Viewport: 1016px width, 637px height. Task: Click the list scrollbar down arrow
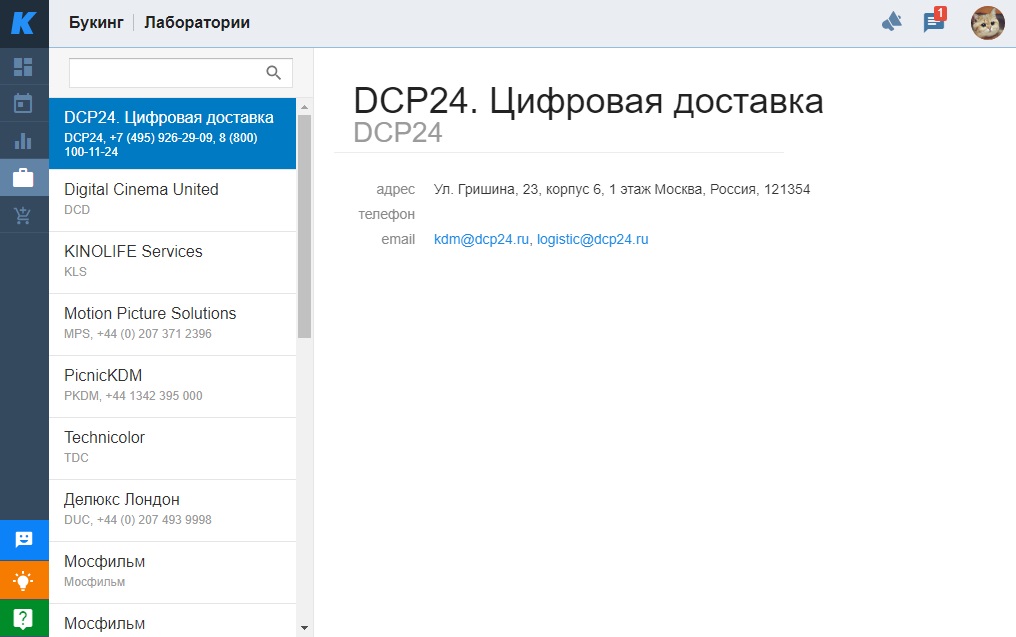coord(305,628)
